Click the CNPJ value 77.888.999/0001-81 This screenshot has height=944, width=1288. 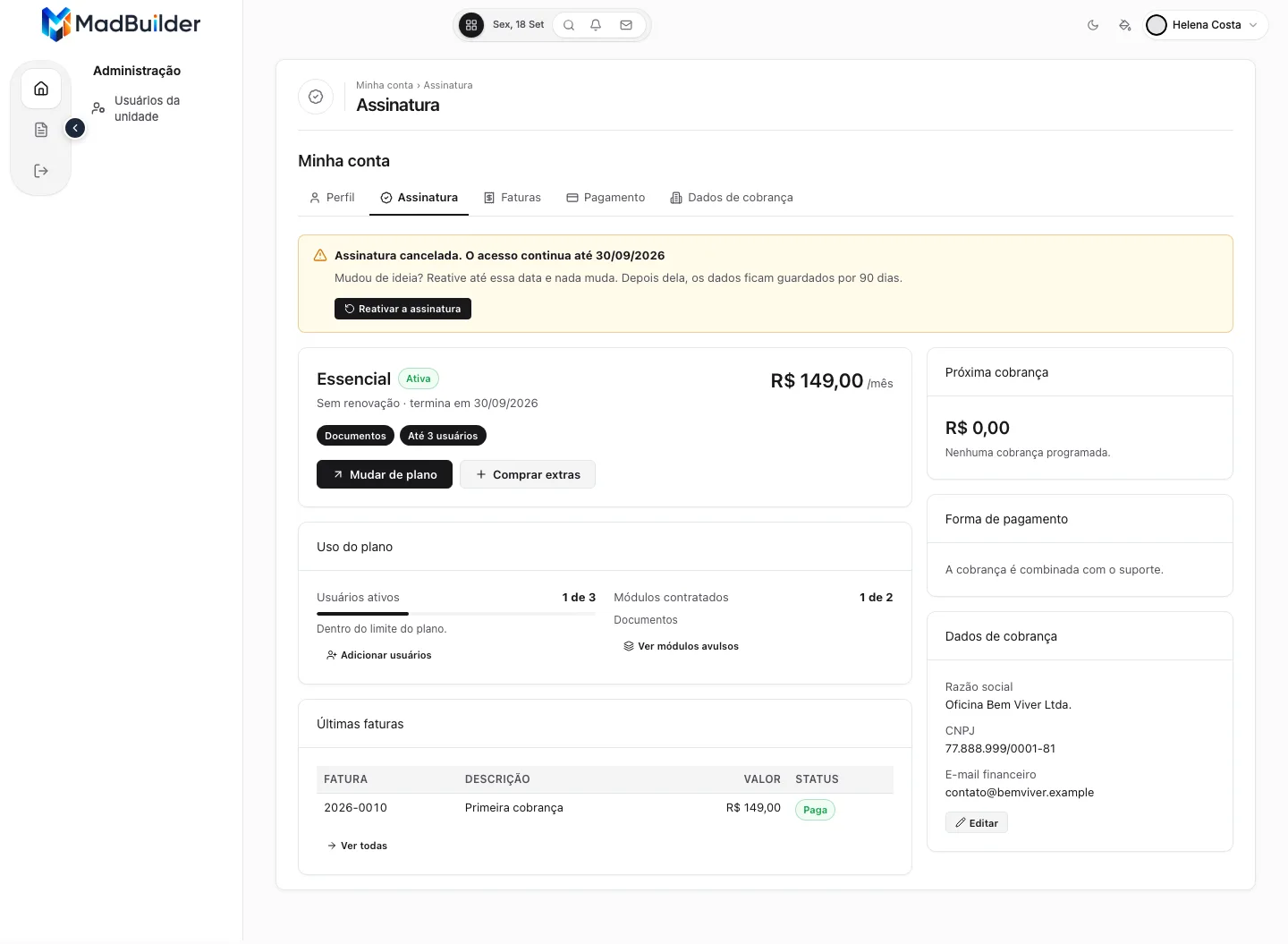coord(1000,749)
